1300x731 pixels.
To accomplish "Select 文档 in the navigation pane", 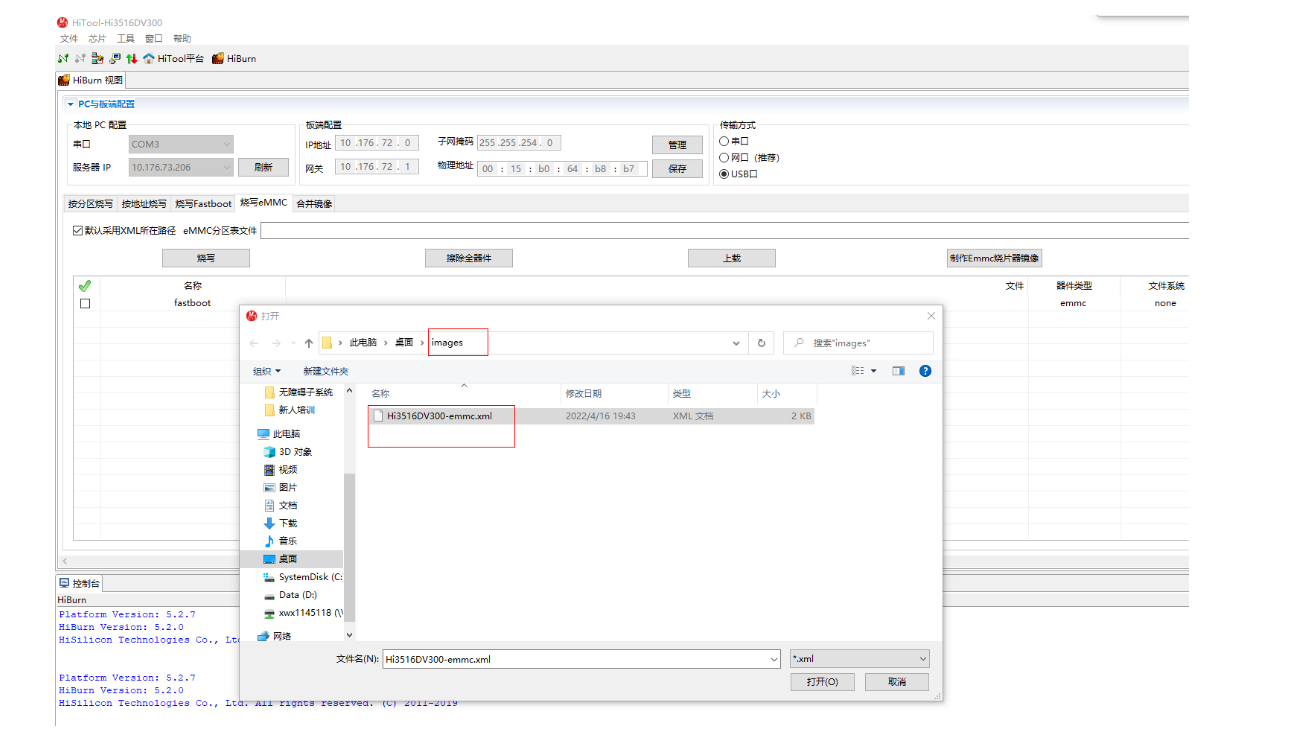I will 280,506.
